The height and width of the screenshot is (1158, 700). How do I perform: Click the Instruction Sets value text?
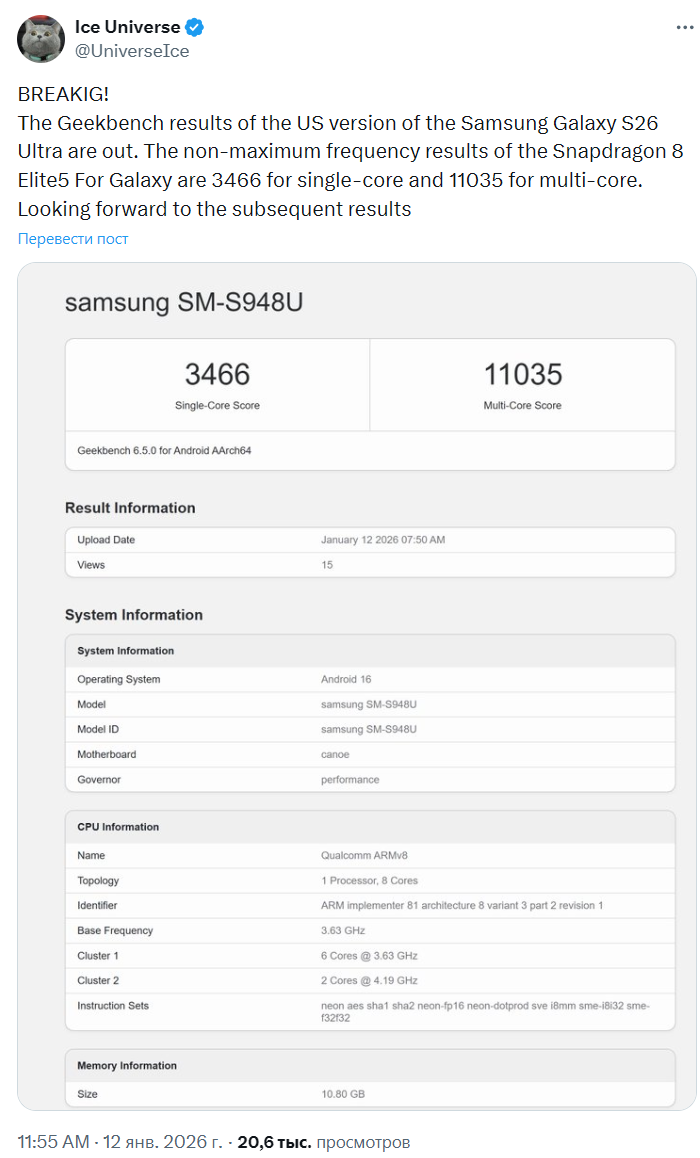click(484, 1012)
